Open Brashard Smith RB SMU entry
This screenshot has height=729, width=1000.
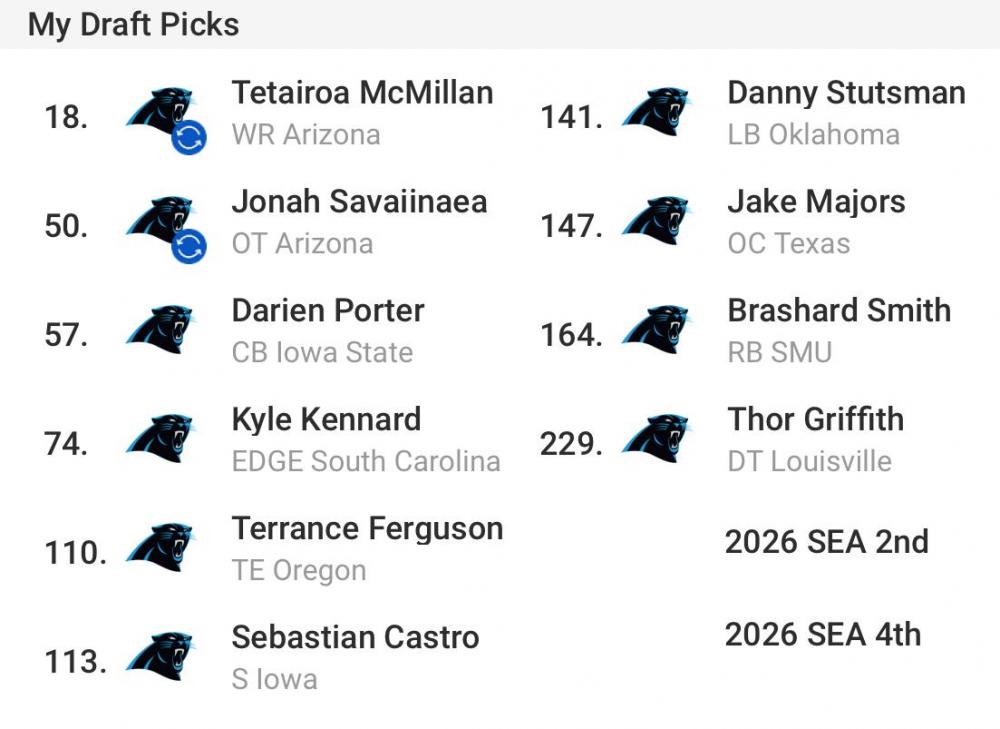(838, 331)
